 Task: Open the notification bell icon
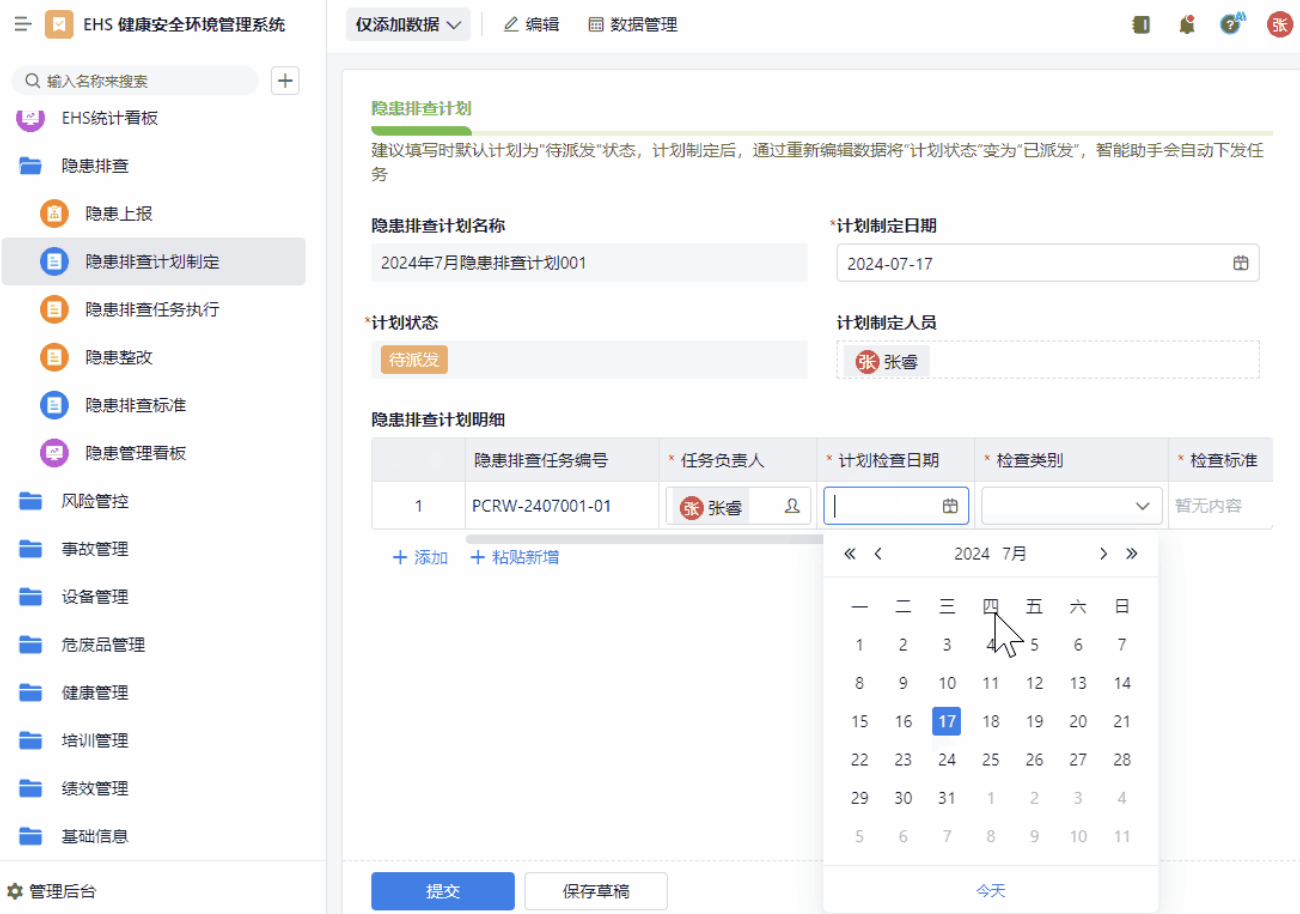(1187, 25)
